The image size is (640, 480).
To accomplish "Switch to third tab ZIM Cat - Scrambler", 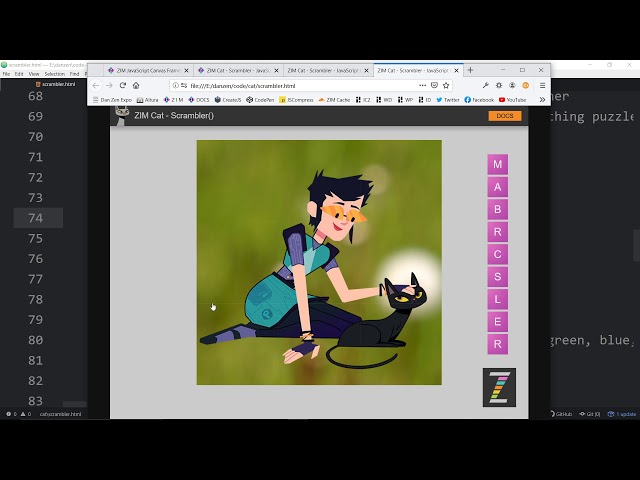I will [x=328, y=71].
